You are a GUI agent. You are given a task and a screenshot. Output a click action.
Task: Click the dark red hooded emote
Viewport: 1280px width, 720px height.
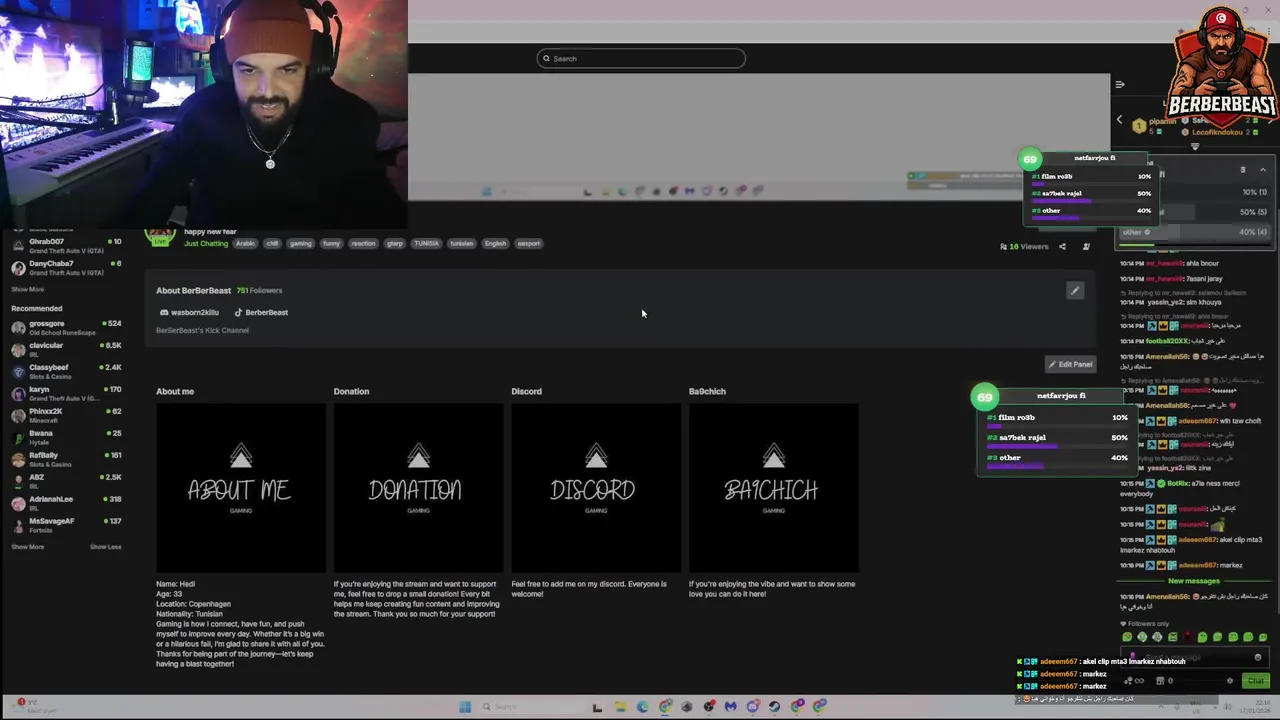click(x=1188, y=637)
